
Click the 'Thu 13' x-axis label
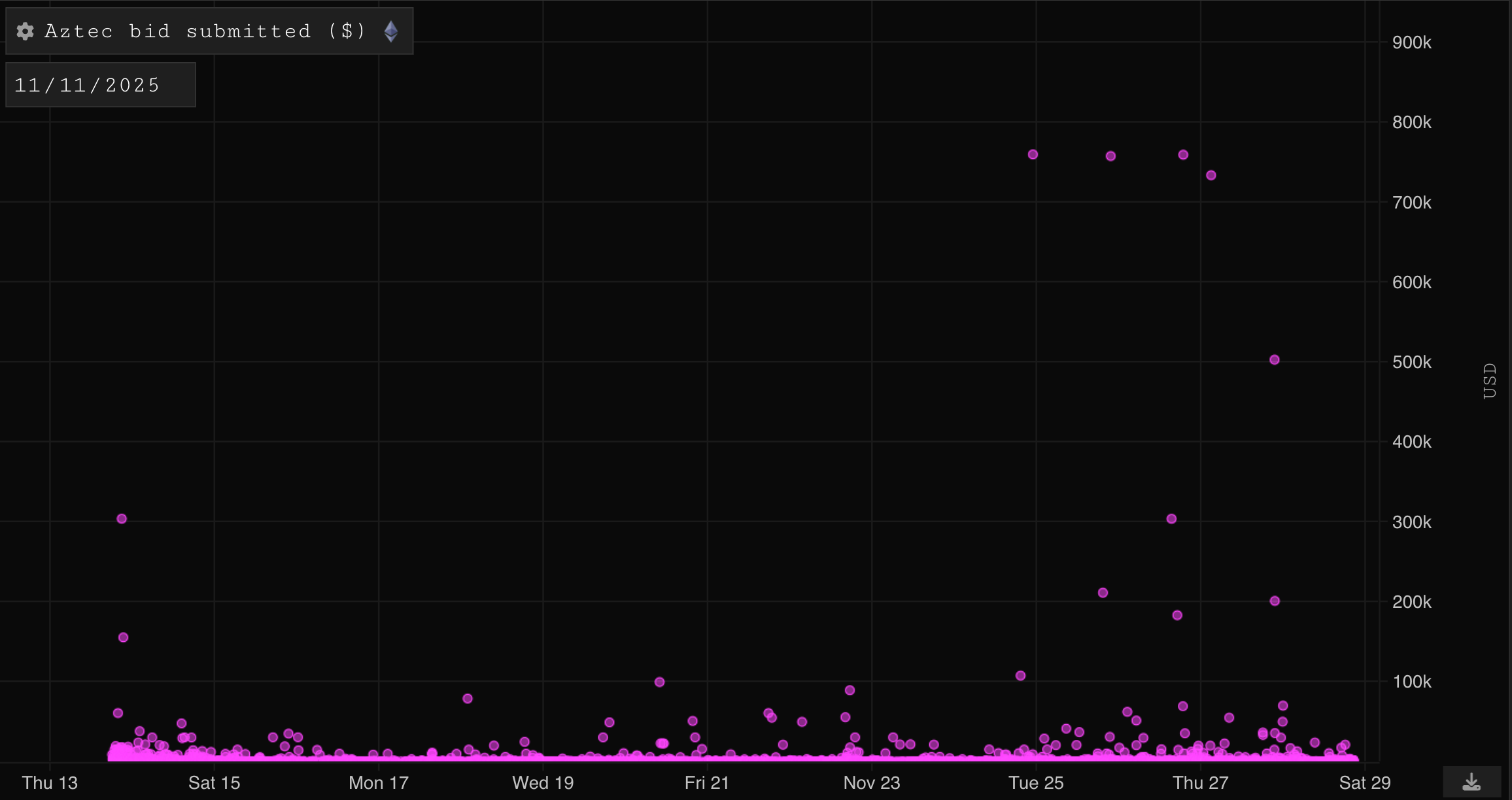(50, 782)
